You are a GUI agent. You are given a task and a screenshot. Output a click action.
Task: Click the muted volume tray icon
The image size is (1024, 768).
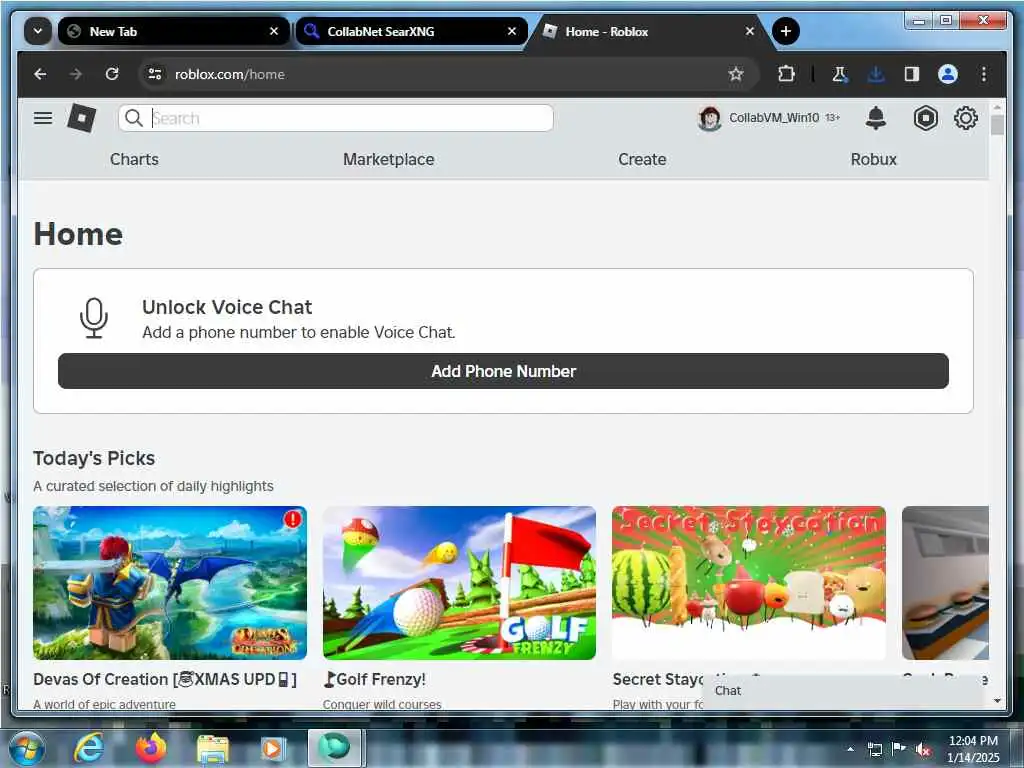[x=923, y=750]
